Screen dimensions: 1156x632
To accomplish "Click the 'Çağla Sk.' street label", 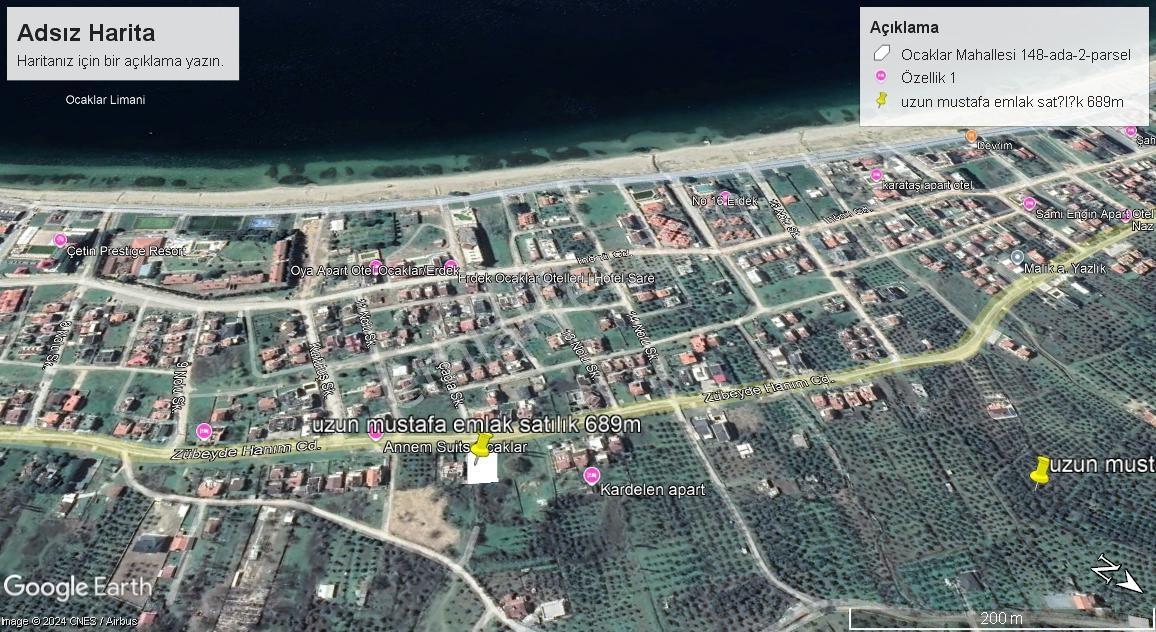I will [450, 383].
